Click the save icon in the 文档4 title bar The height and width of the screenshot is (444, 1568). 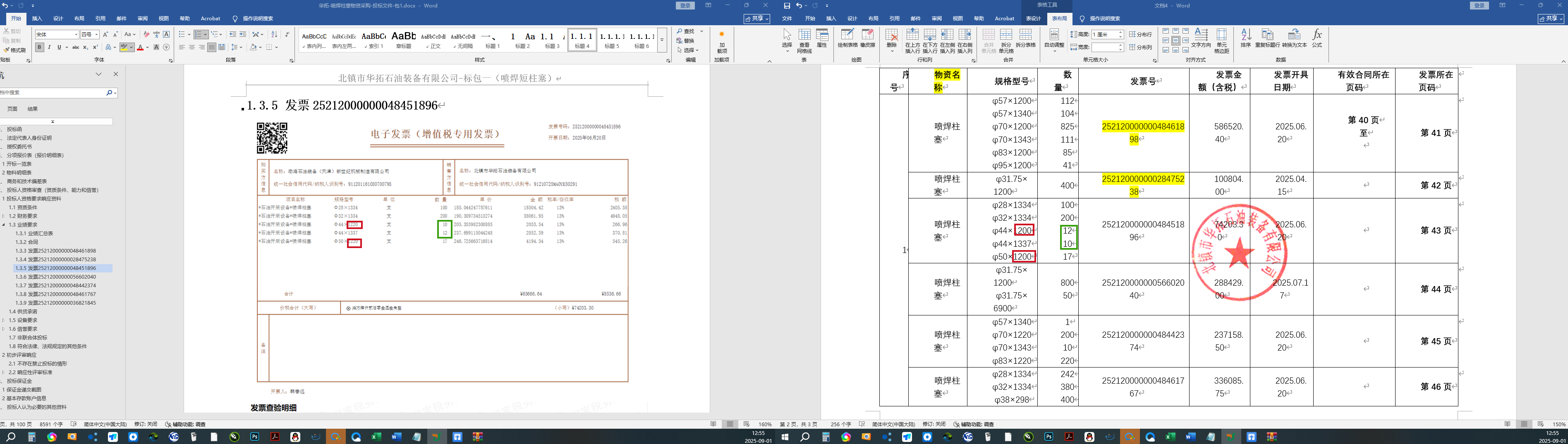(787, 5)
